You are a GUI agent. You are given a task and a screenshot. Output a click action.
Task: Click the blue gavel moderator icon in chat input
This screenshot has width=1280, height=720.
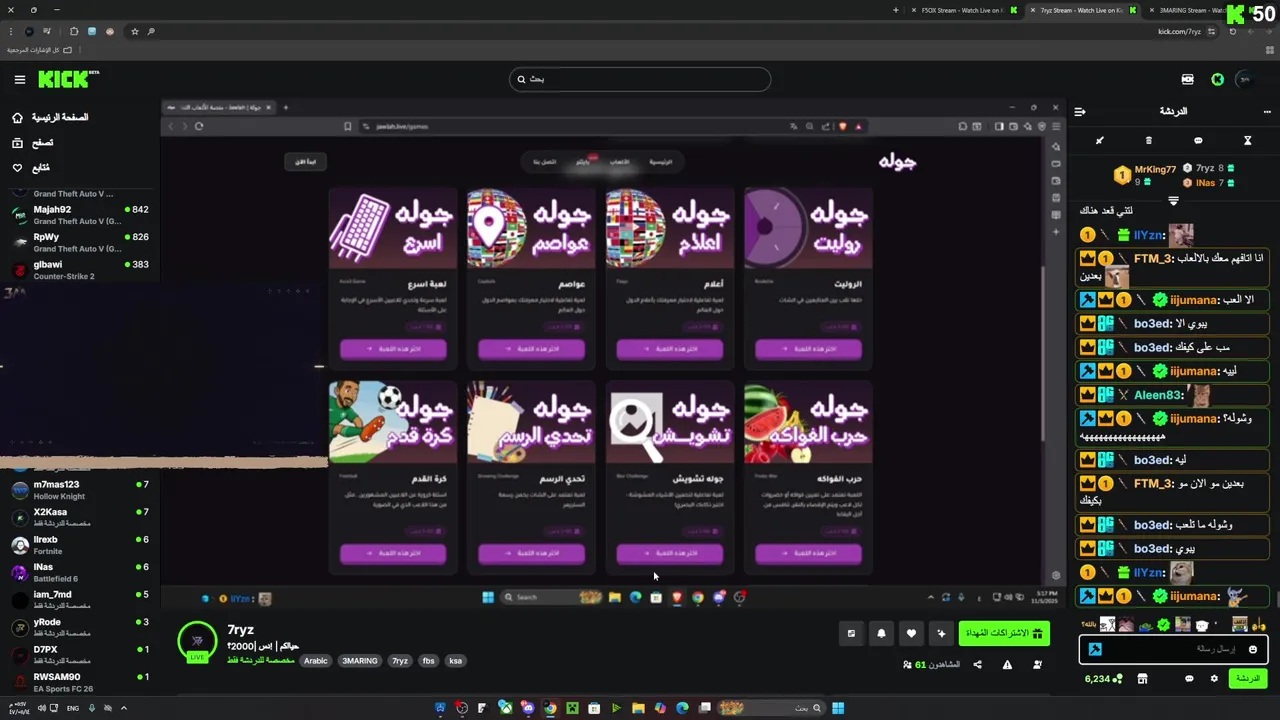[x=1095, y=649]
